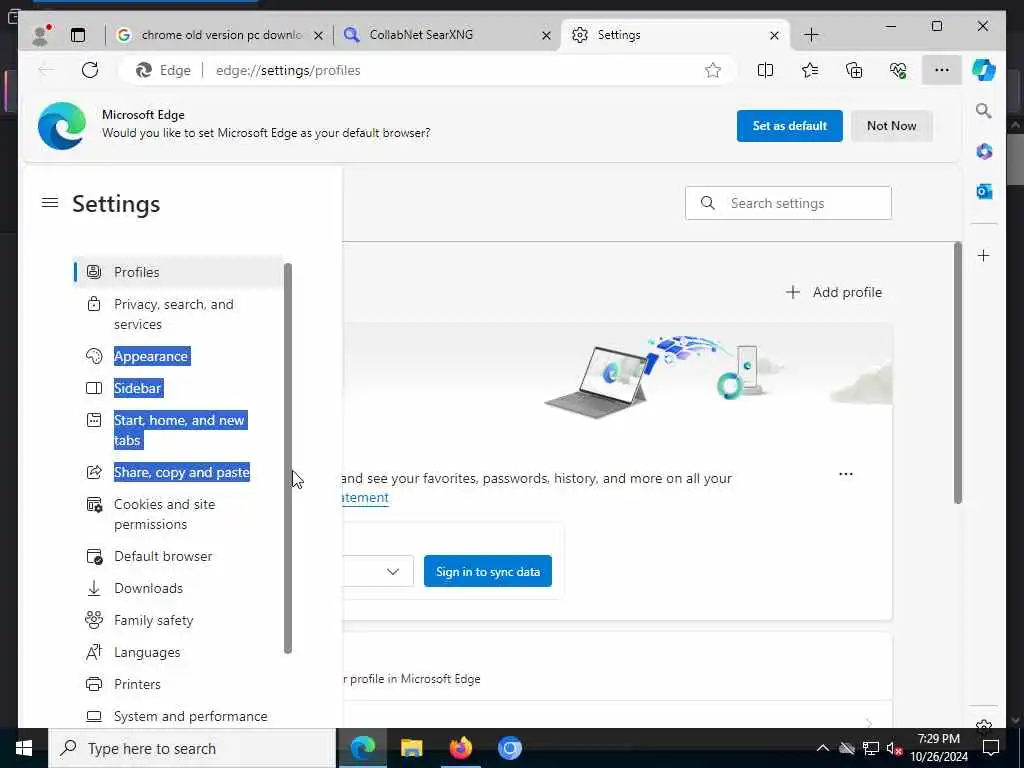
Task: Click Set as default button
Action: point(790,125)
